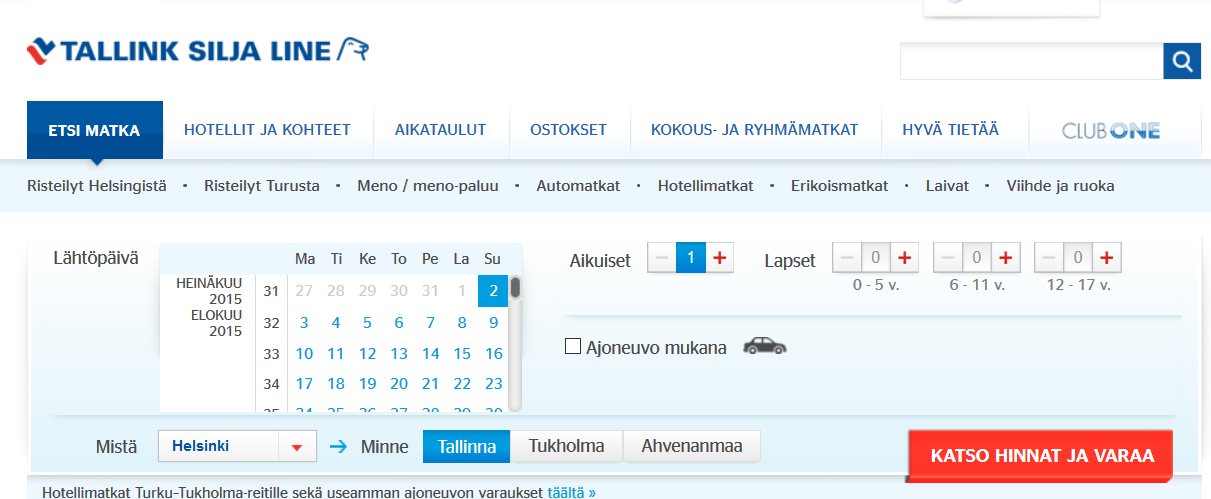Remove a child aged 6 - 11 v.
1211x499 pixels.
tap(948, 259)
